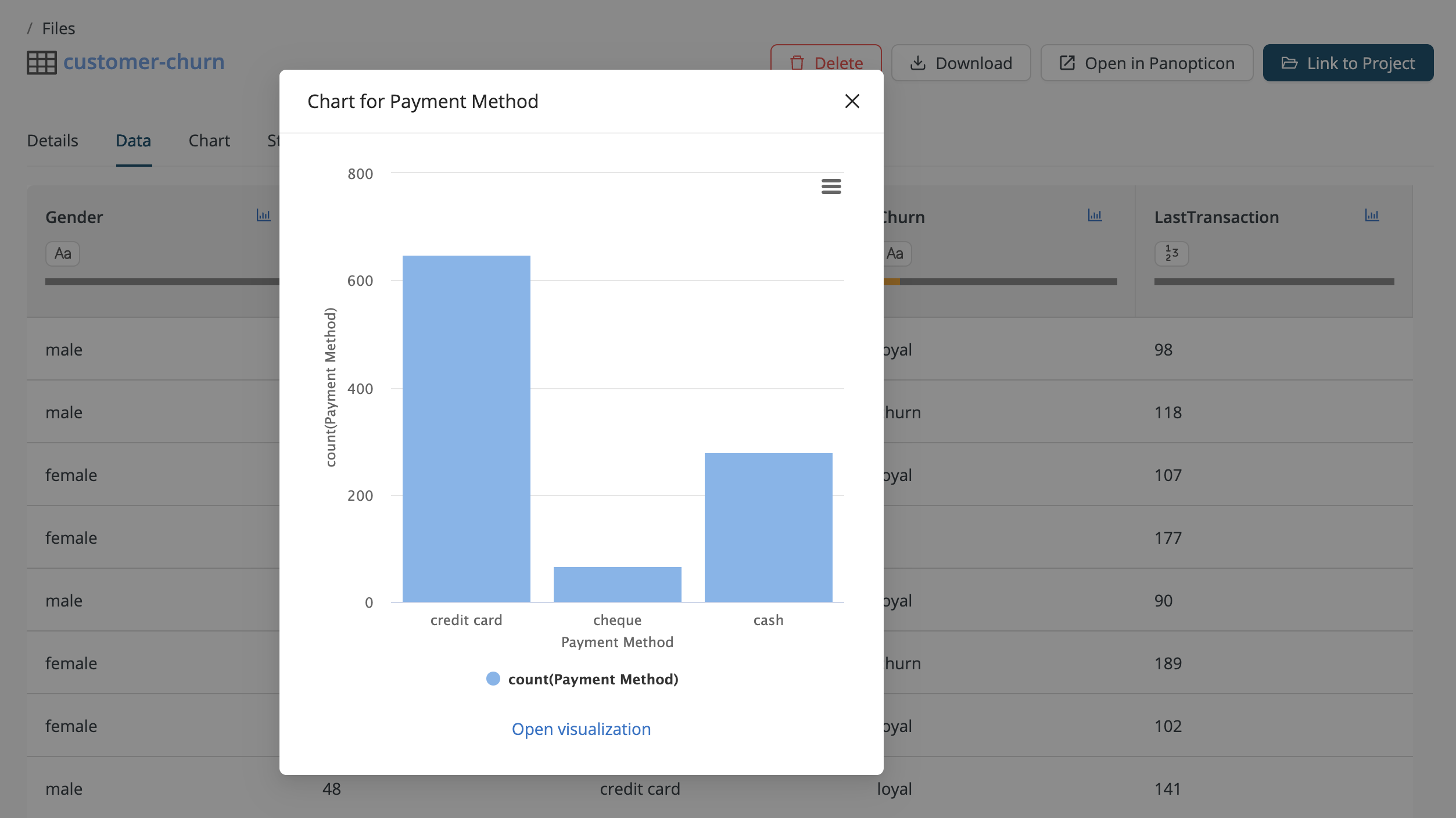Select the Data tab
Screen dimensions: 1456x818
(133, 141)
